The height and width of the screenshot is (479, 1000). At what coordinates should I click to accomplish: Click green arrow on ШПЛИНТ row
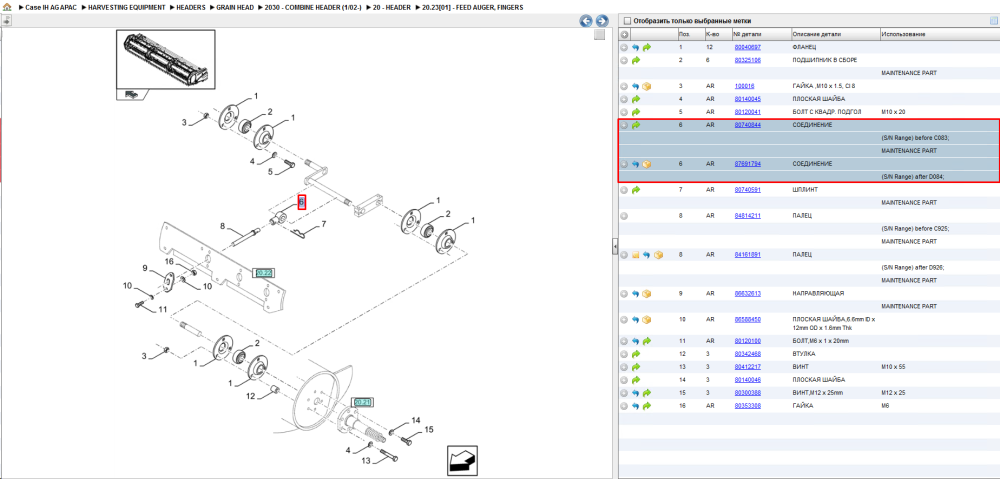636,189
